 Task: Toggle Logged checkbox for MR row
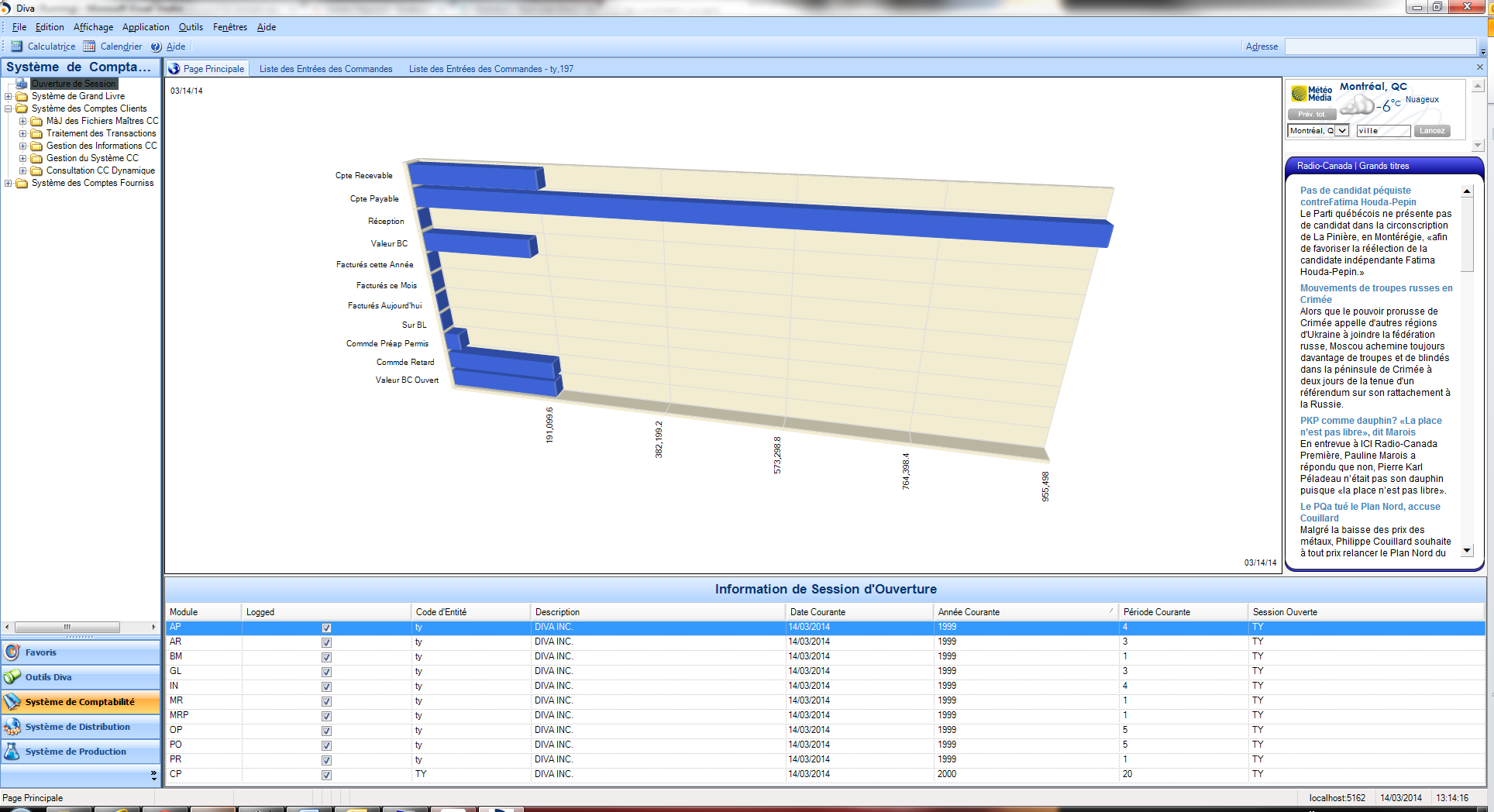pos(326,701)
